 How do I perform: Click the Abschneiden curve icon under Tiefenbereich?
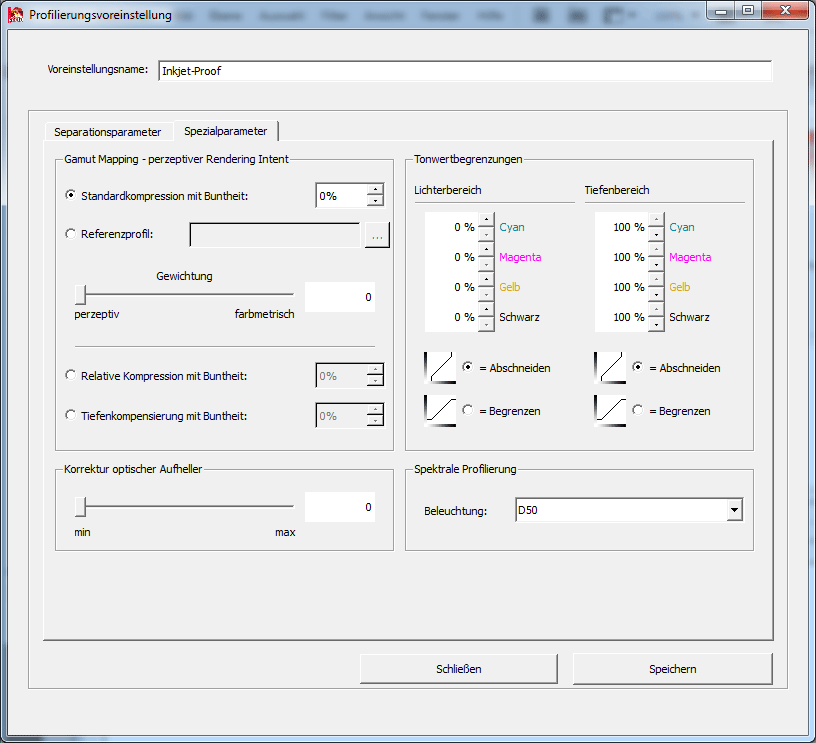[609, 367]
